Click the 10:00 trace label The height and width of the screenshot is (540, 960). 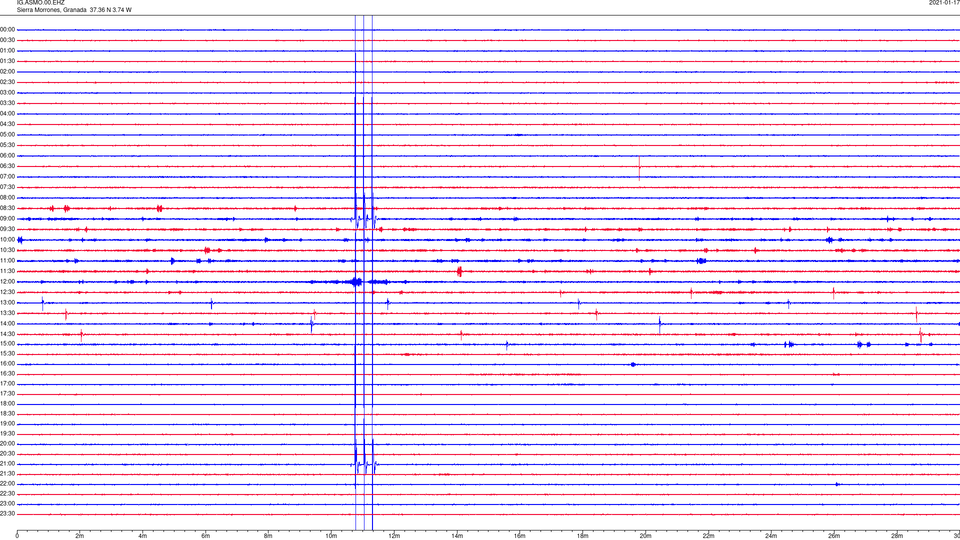tap(7, 240)
